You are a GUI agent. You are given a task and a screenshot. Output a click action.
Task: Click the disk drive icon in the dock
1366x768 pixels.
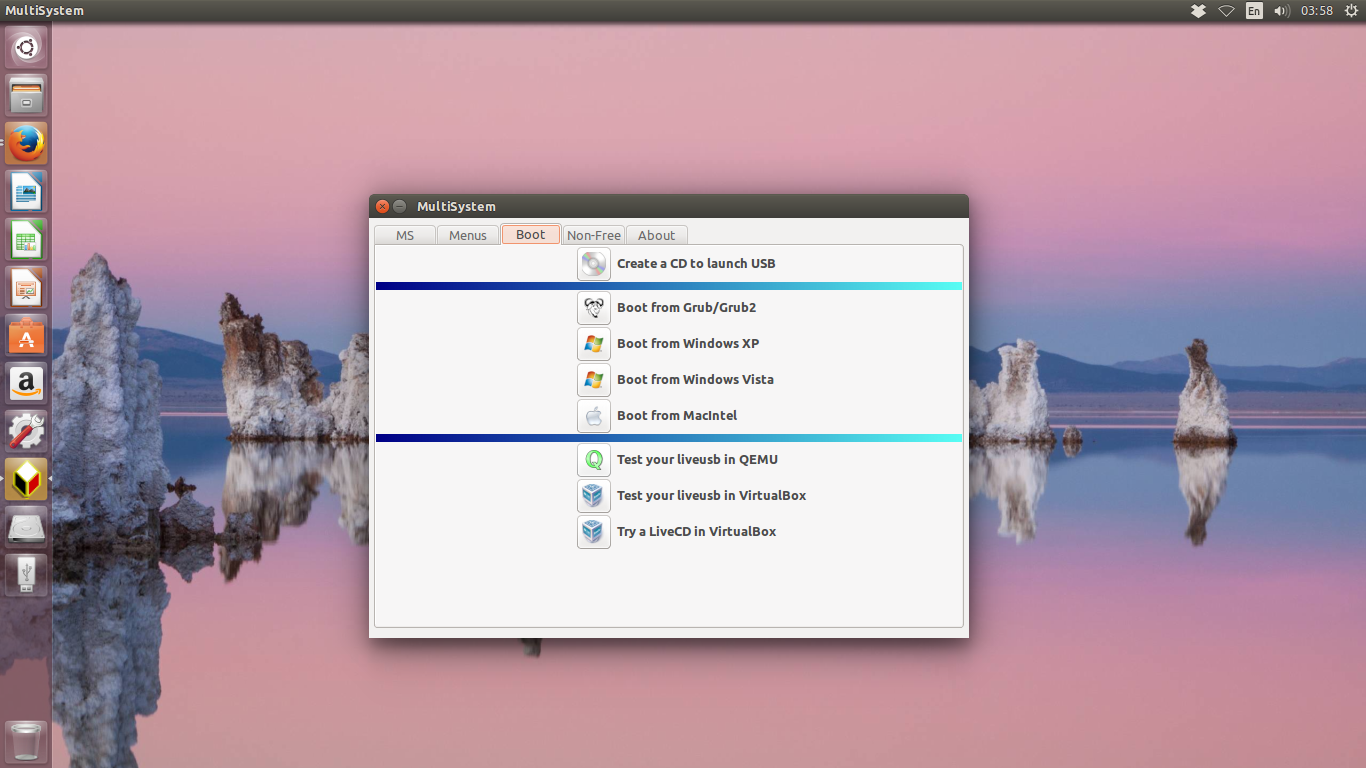pos(26,528)
